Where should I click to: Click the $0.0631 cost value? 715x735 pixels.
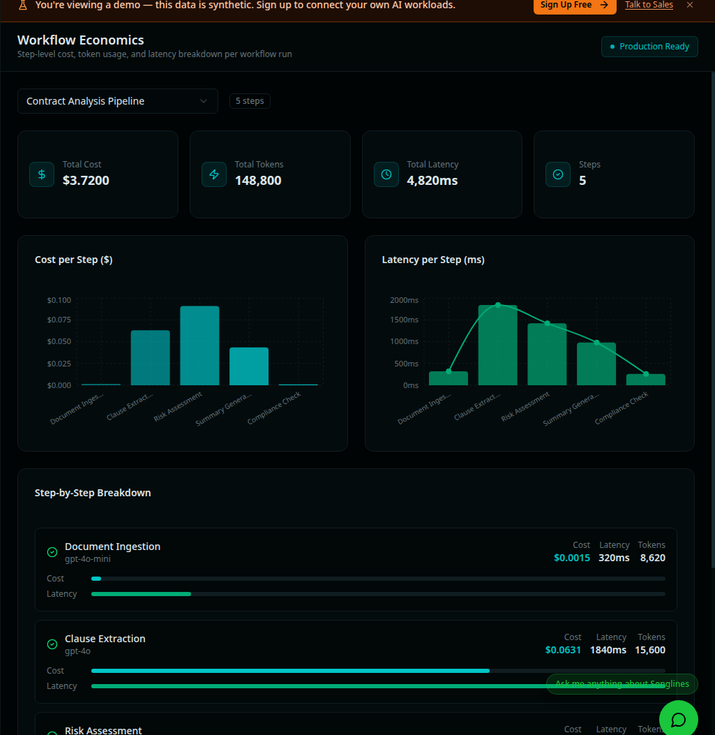tap(563, 650)
